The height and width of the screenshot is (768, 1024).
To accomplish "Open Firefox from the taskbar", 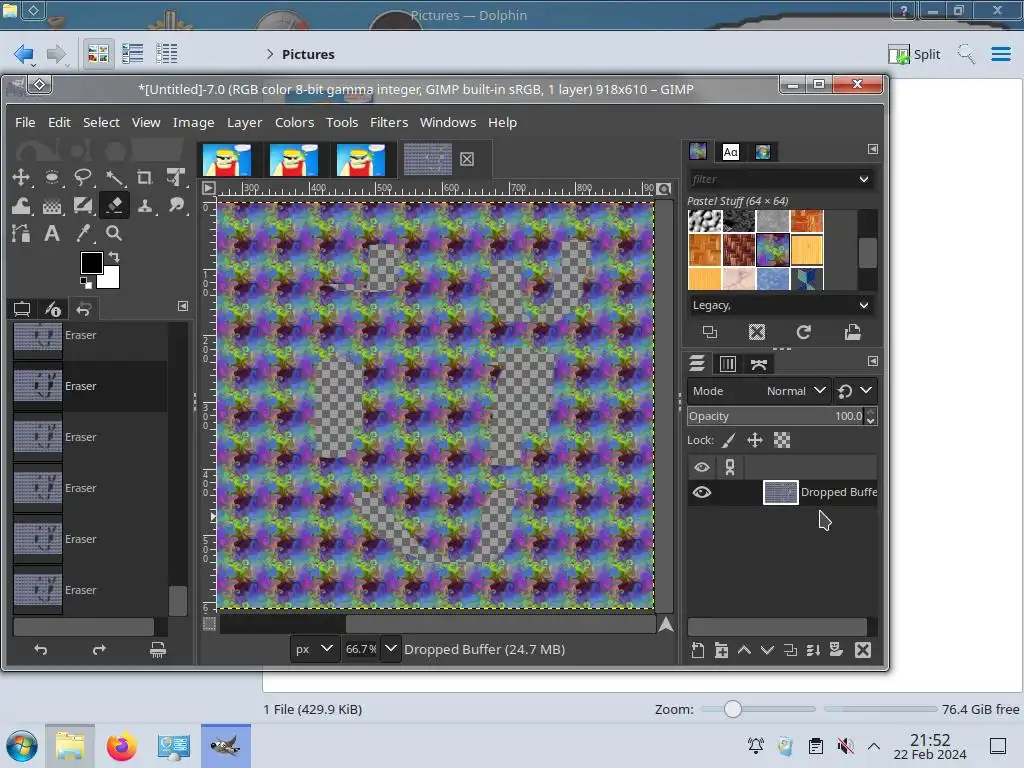I will pyautogui.click(x=121, y=746).
